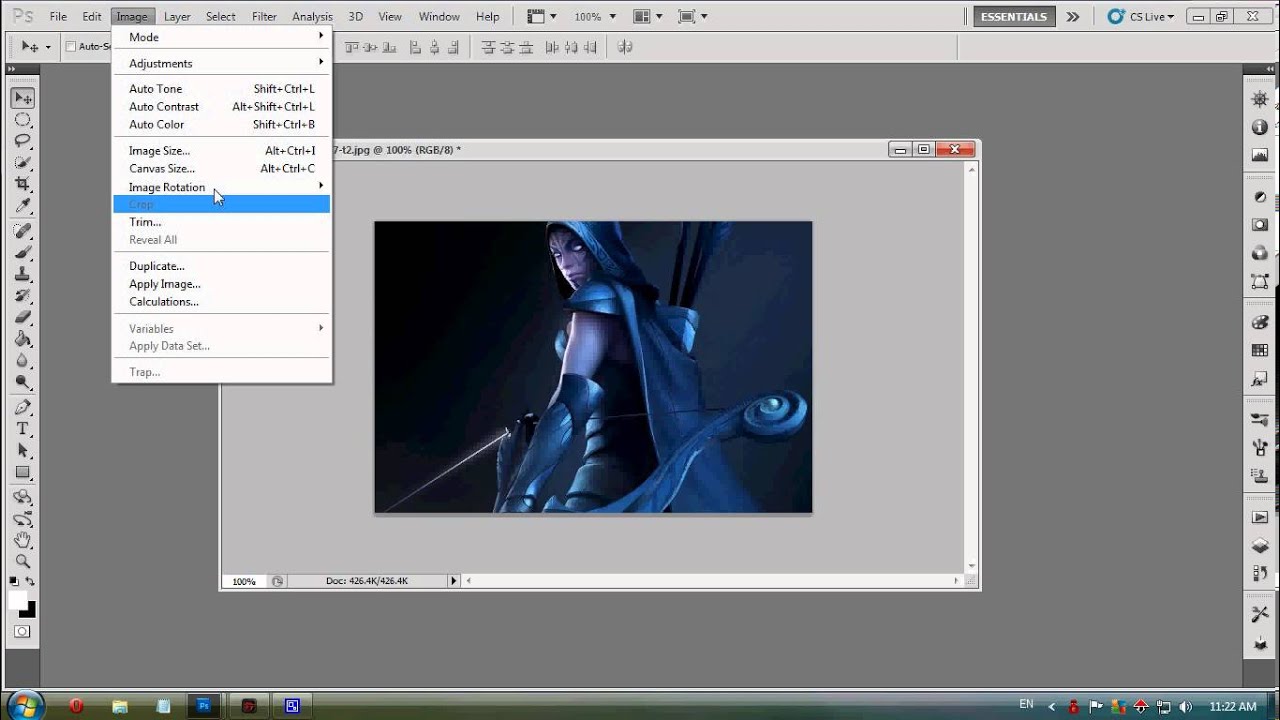This screenshot has width=1280, height=720.
Task: Open the Opera browser in the taskbar
Action: click(x=76, y=706)
